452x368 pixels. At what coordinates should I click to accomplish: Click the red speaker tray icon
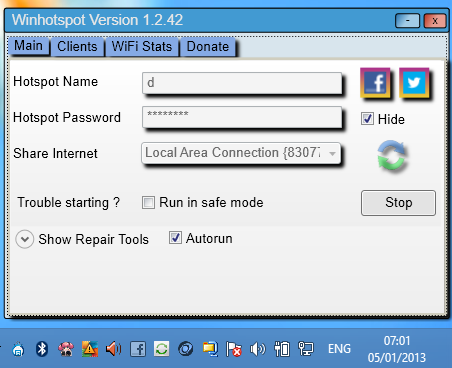pyautogui.click(x=113, y=349)
